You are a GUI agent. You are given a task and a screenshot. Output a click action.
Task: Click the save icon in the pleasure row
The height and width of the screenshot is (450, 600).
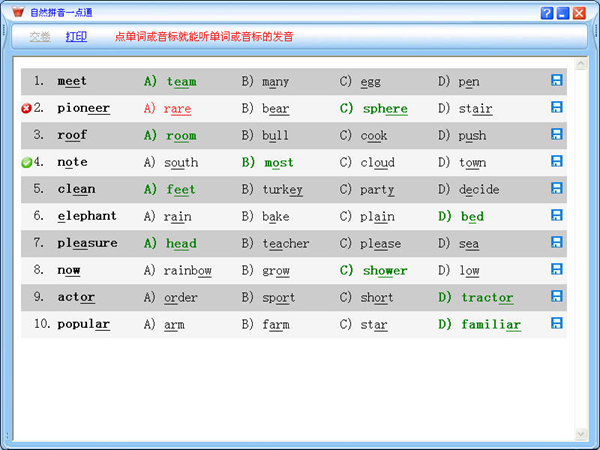click(x=556, y=242)
